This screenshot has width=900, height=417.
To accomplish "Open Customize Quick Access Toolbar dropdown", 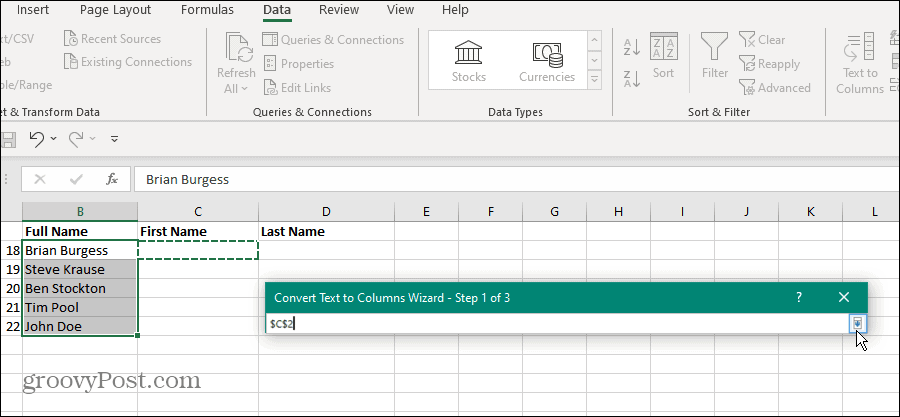I will [114, 138].
